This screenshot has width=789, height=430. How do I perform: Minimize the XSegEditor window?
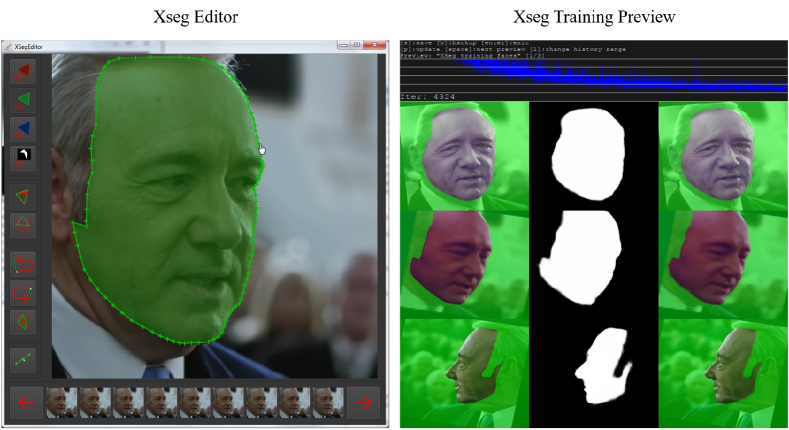pos(344,45)
